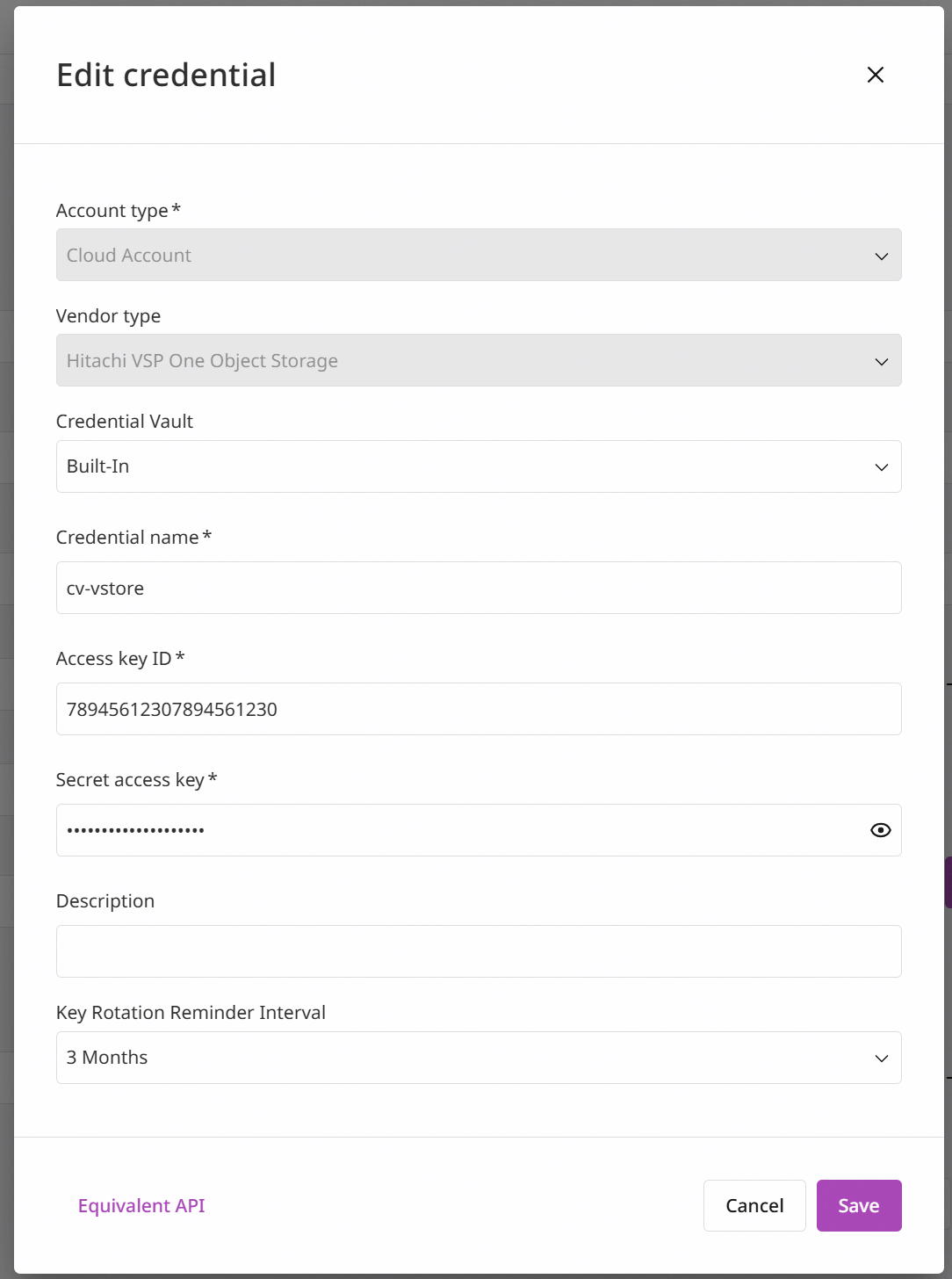This screenshot has height=1279, width=952.
Task: Expand the 3 Months interval dropdown
Action: (x=479, y=1058)
